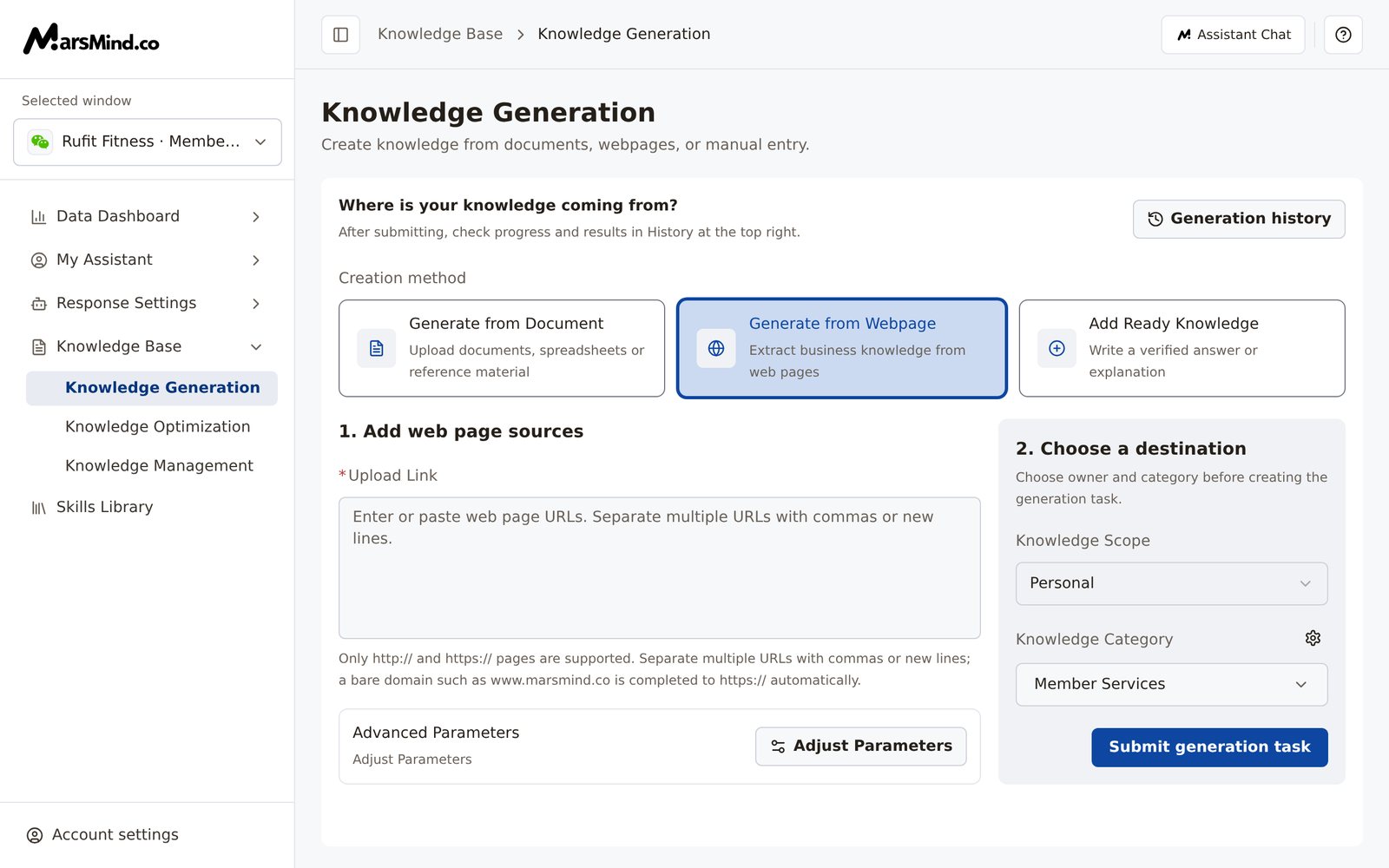Click the sliders icon on Adjust Parameters

click(x=778, y=746)
